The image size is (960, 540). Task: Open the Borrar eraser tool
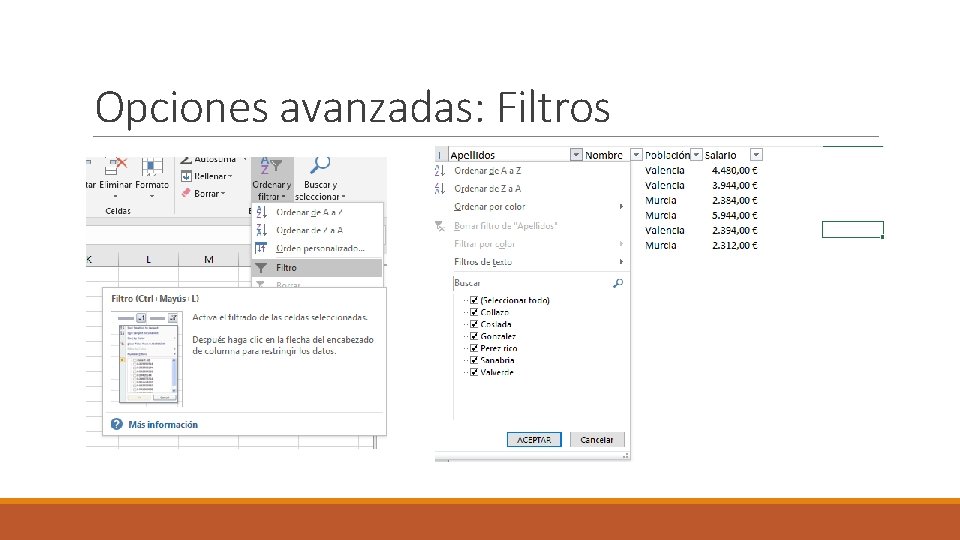click(x=203, y=193)
